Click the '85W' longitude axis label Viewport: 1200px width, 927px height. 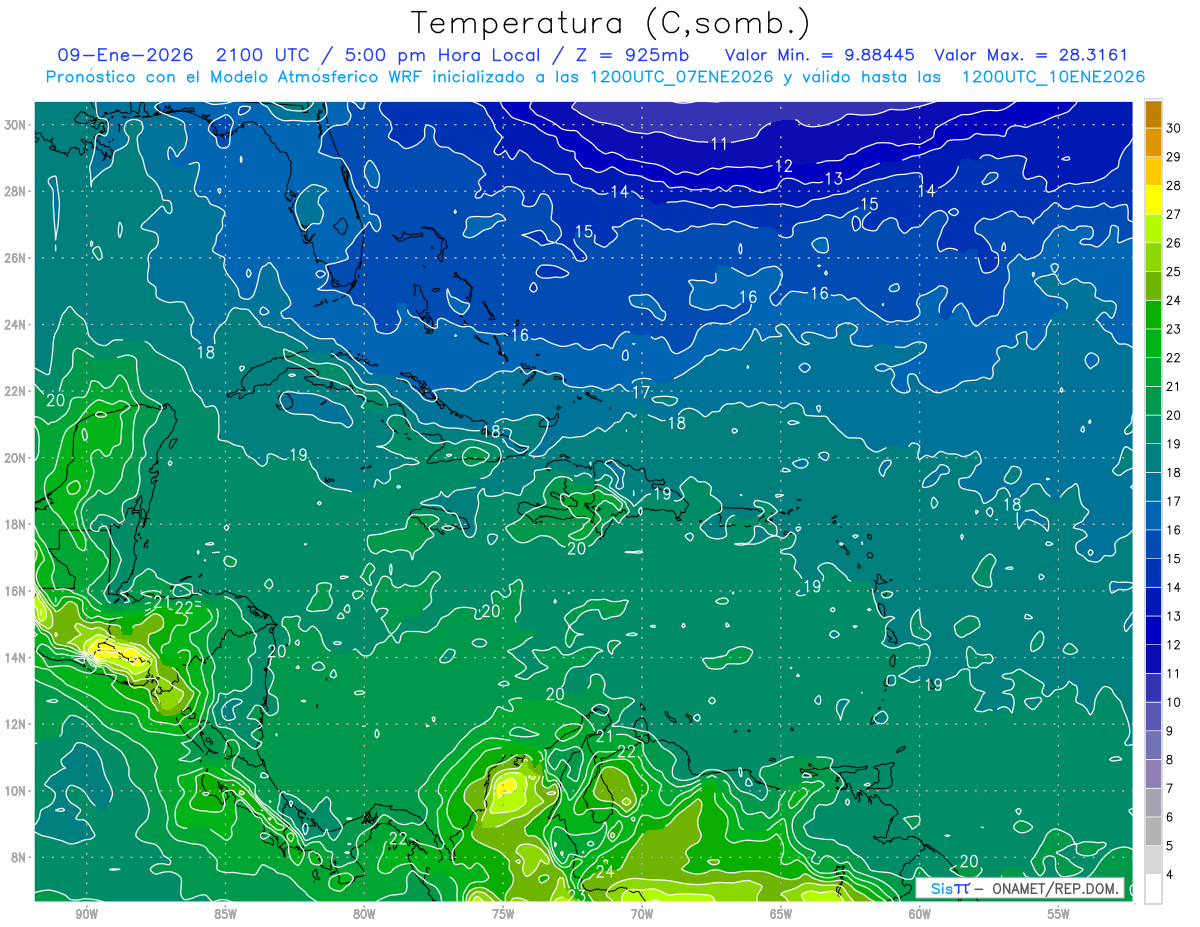[x=225, y=914]
